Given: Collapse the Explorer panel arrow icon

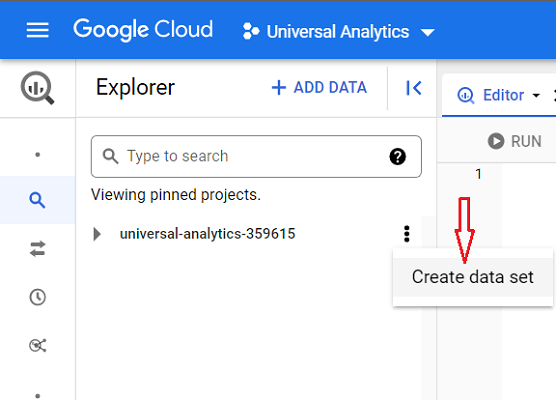Looking at the screenshot, I should pyautogui.click(x=413, y=88).
